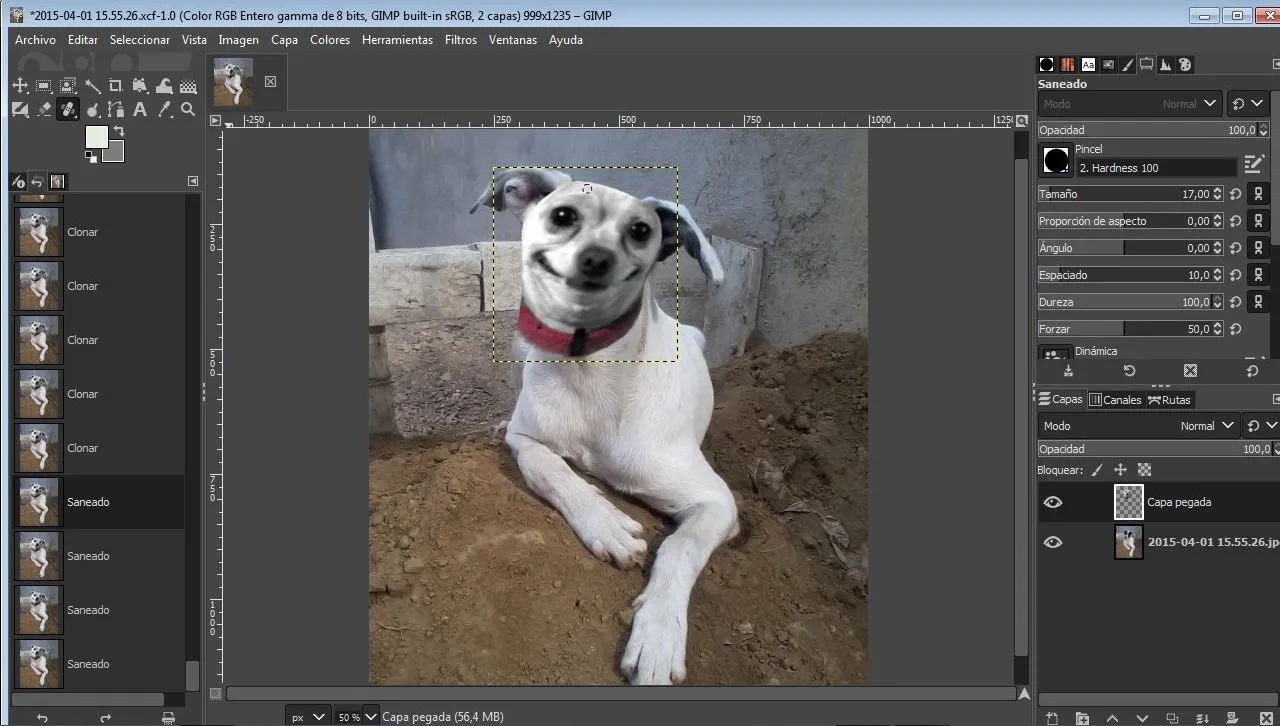Switch to the Canales tab
This screenshot has height=726, width=1280.
[1115, 399]
